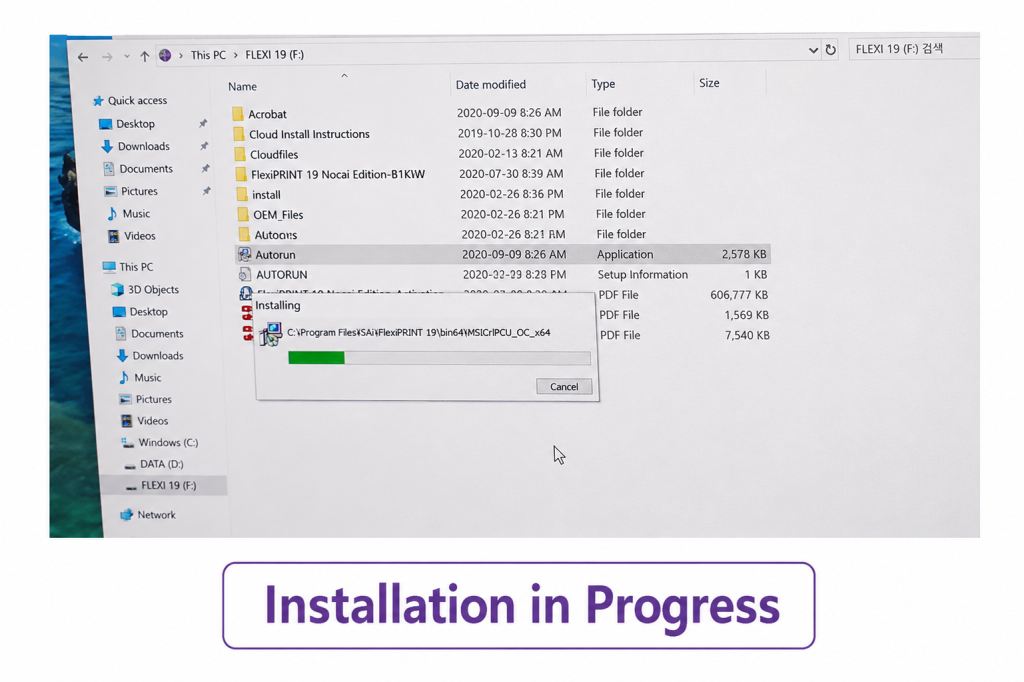This screenshot has width=1024, height=682.
Task: Open Downloads under This PC
Action: click(150, 356)
